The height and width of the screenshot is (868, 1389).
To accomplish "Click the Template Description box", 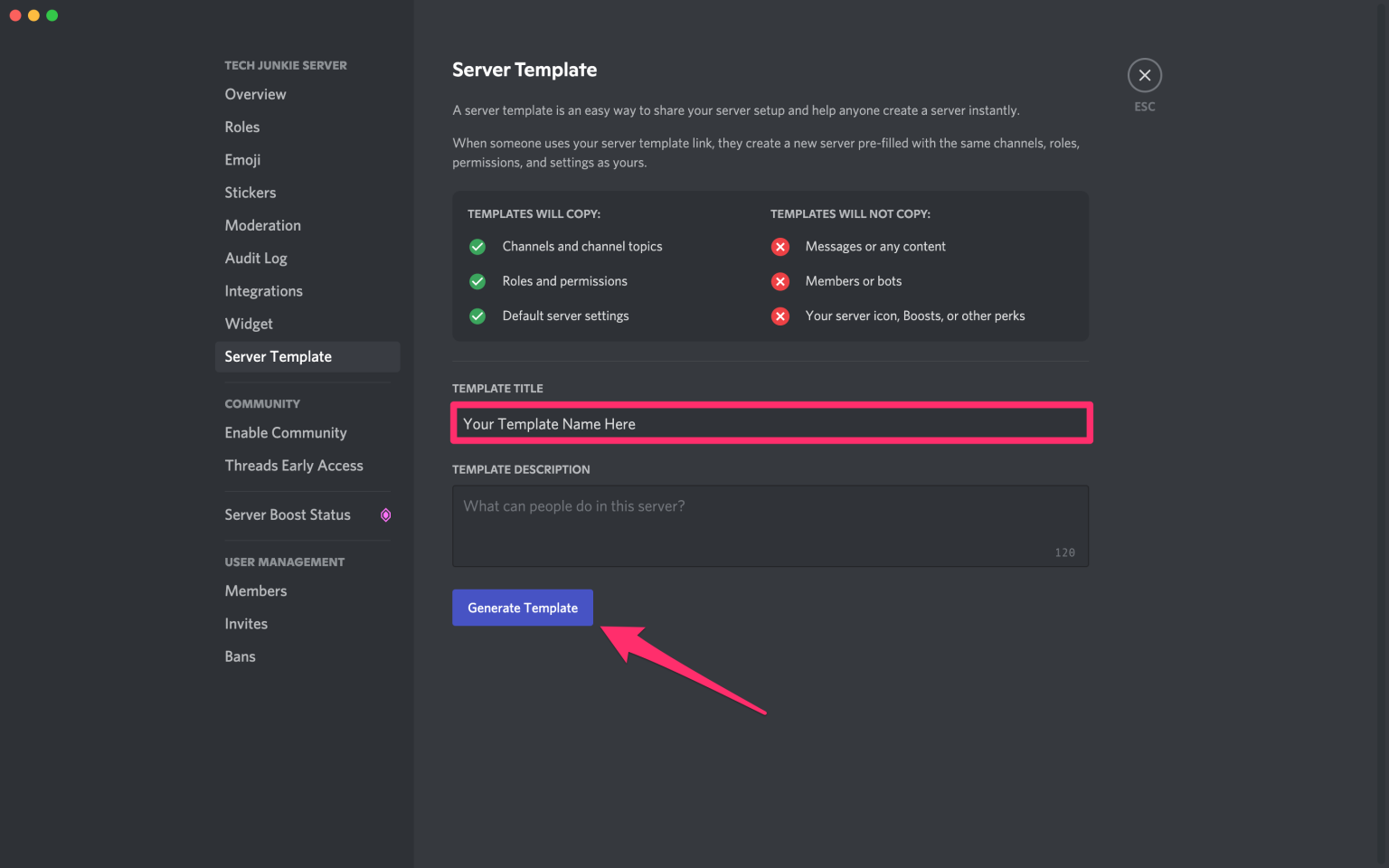I will [770, 525].
